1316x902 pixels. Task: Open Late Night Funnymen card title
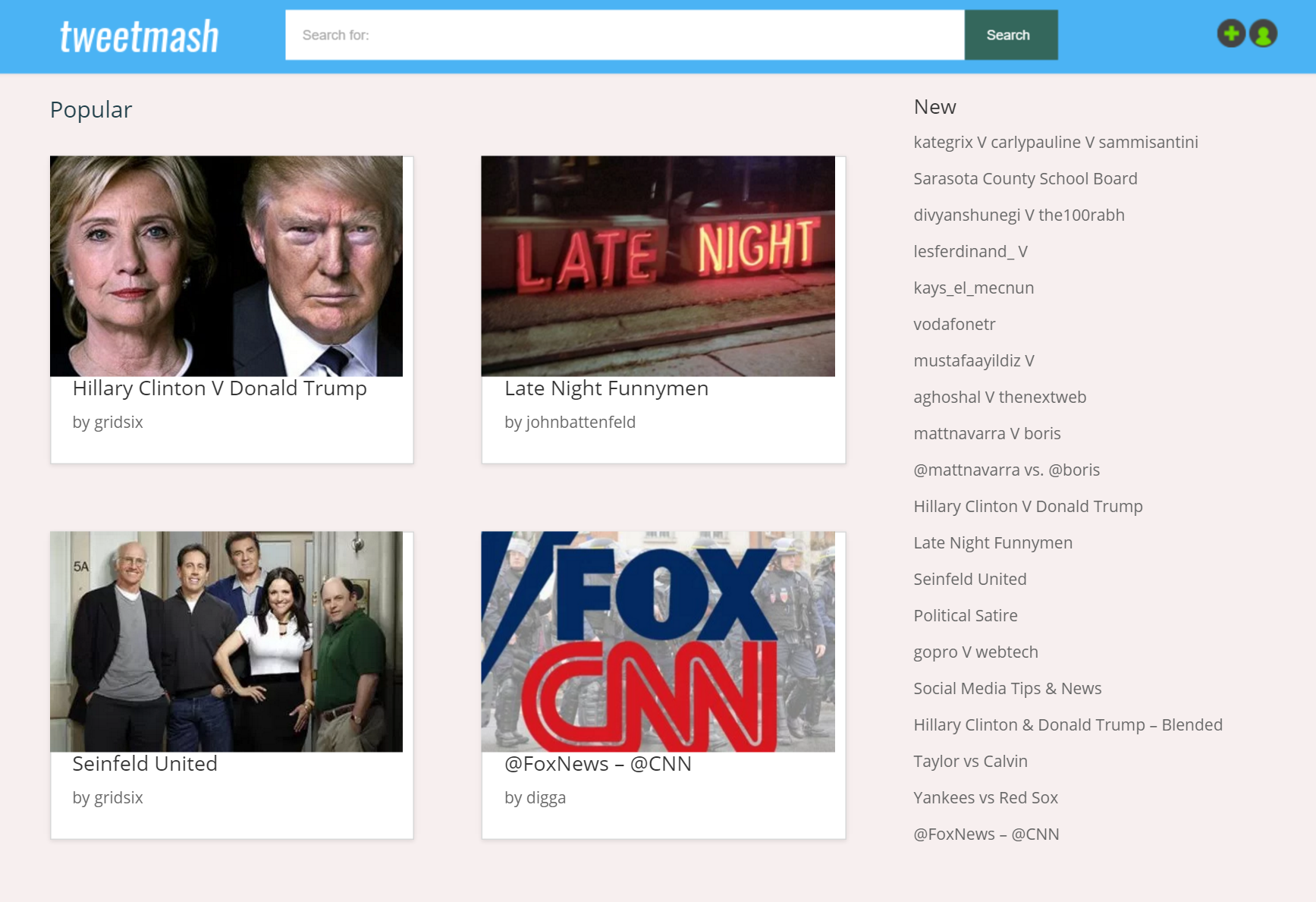coord(606,388)
